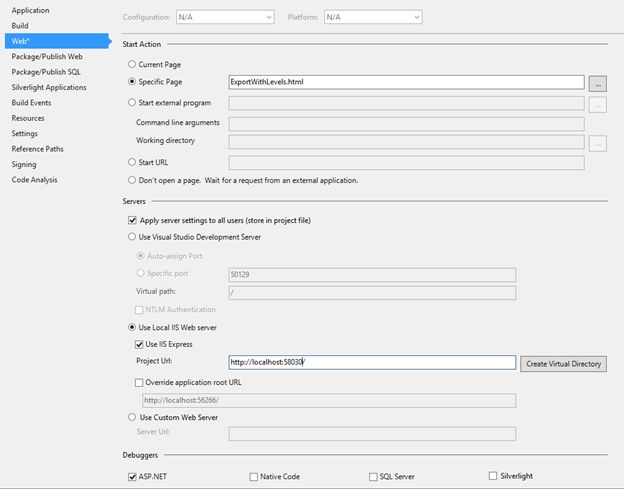The width and height of the screenshot is (624, 489).
Task: Select the Specific port option
Action: coord(140,273)
